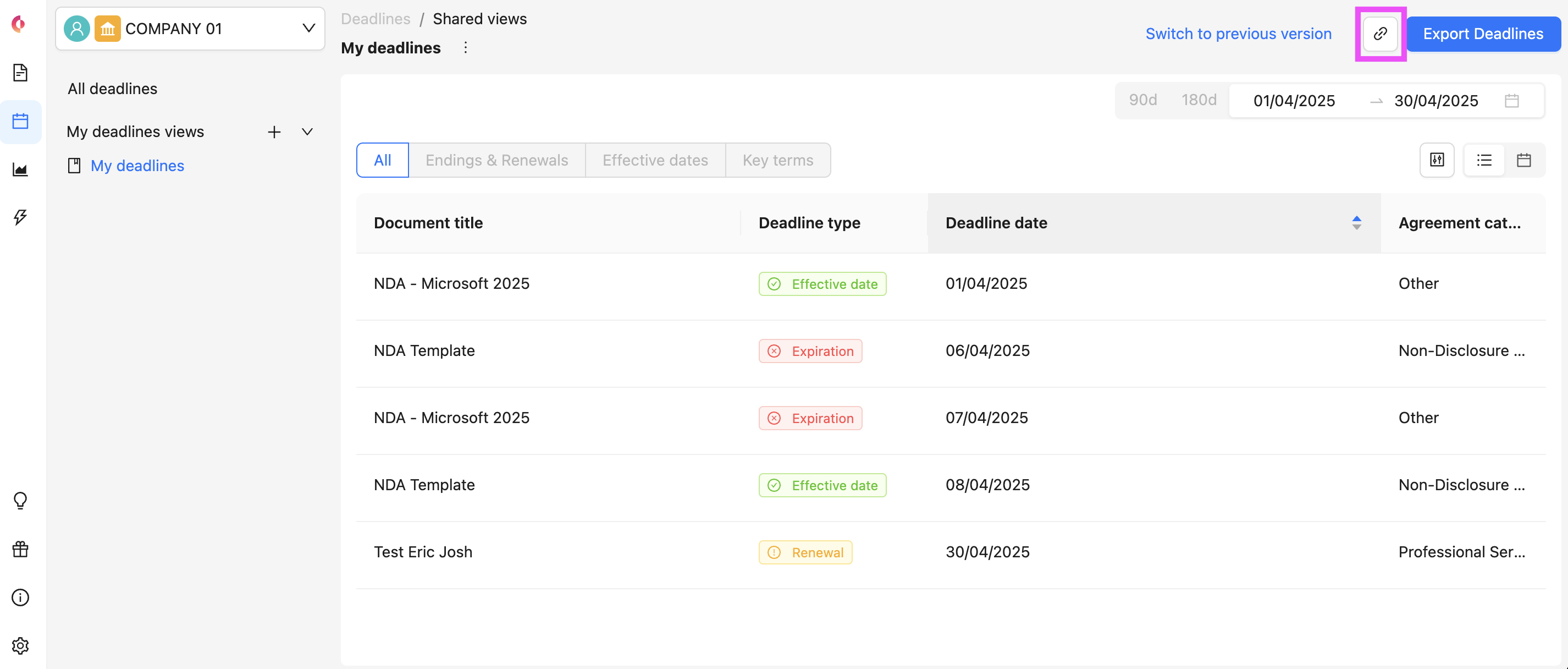Add a new deadlines view

coord(274,131)
